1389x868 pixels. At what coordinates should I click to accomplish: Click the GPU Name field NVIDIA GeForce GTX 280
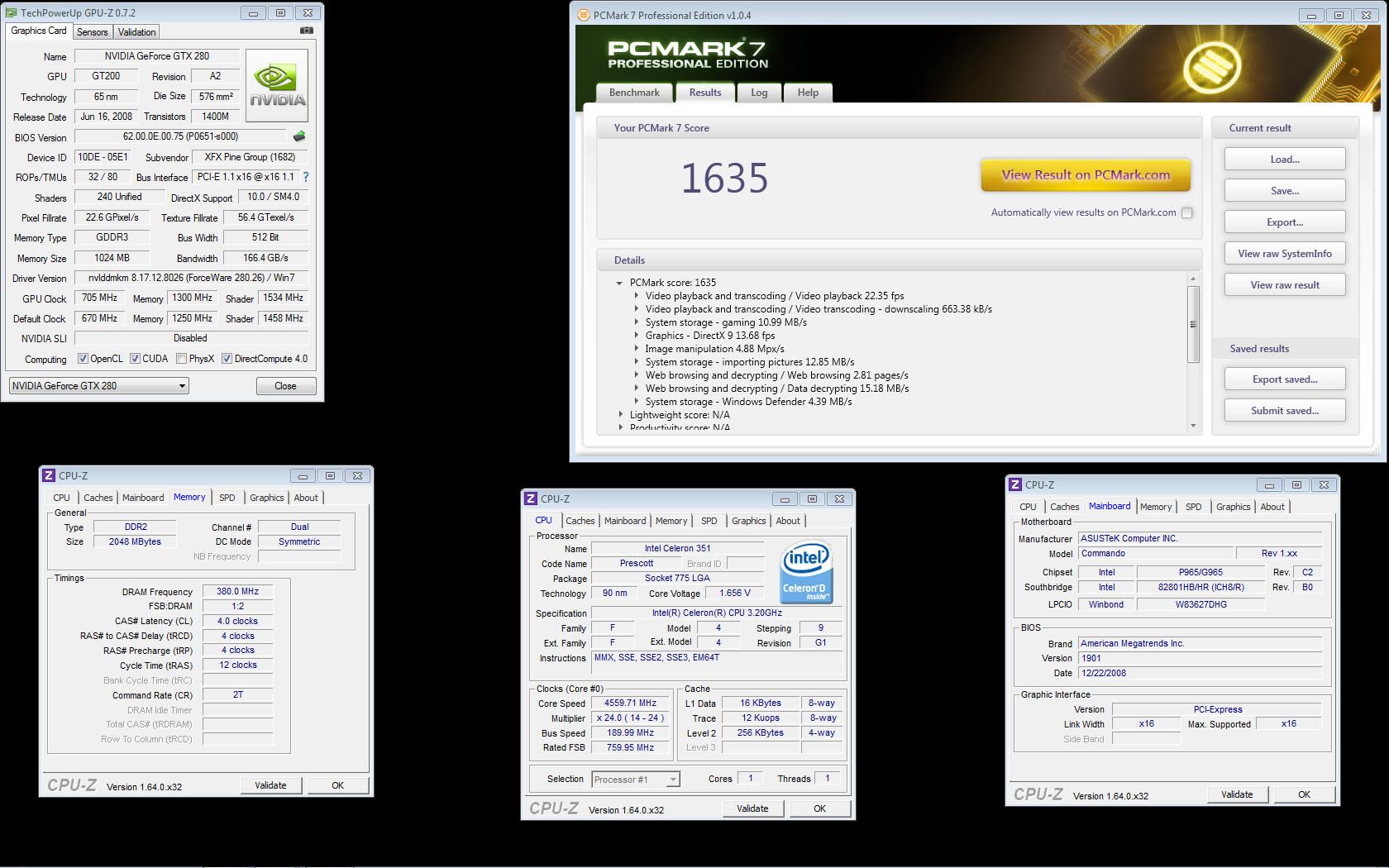point(157,56)
